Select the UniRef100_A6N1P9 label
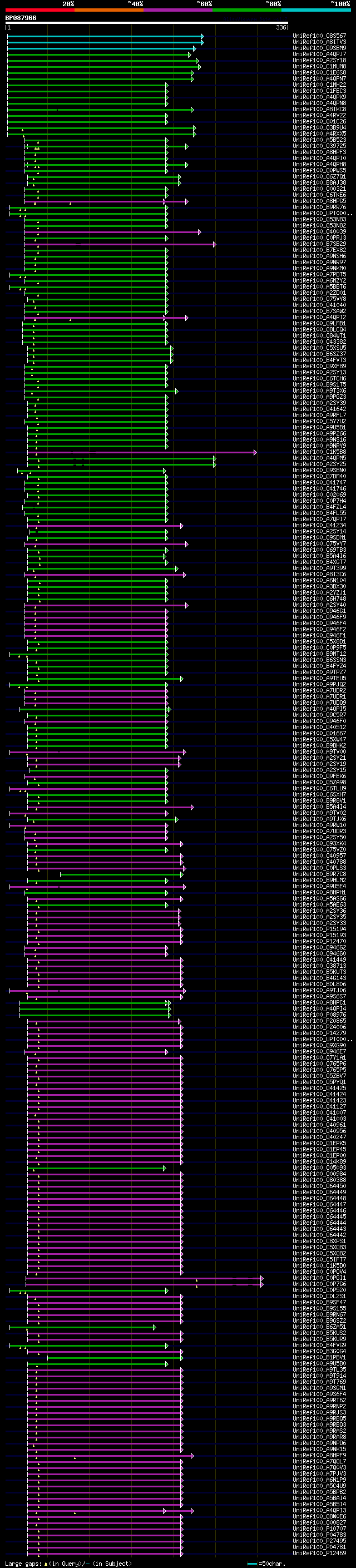The image size is (356, 1568). [x=319, y=1480]
